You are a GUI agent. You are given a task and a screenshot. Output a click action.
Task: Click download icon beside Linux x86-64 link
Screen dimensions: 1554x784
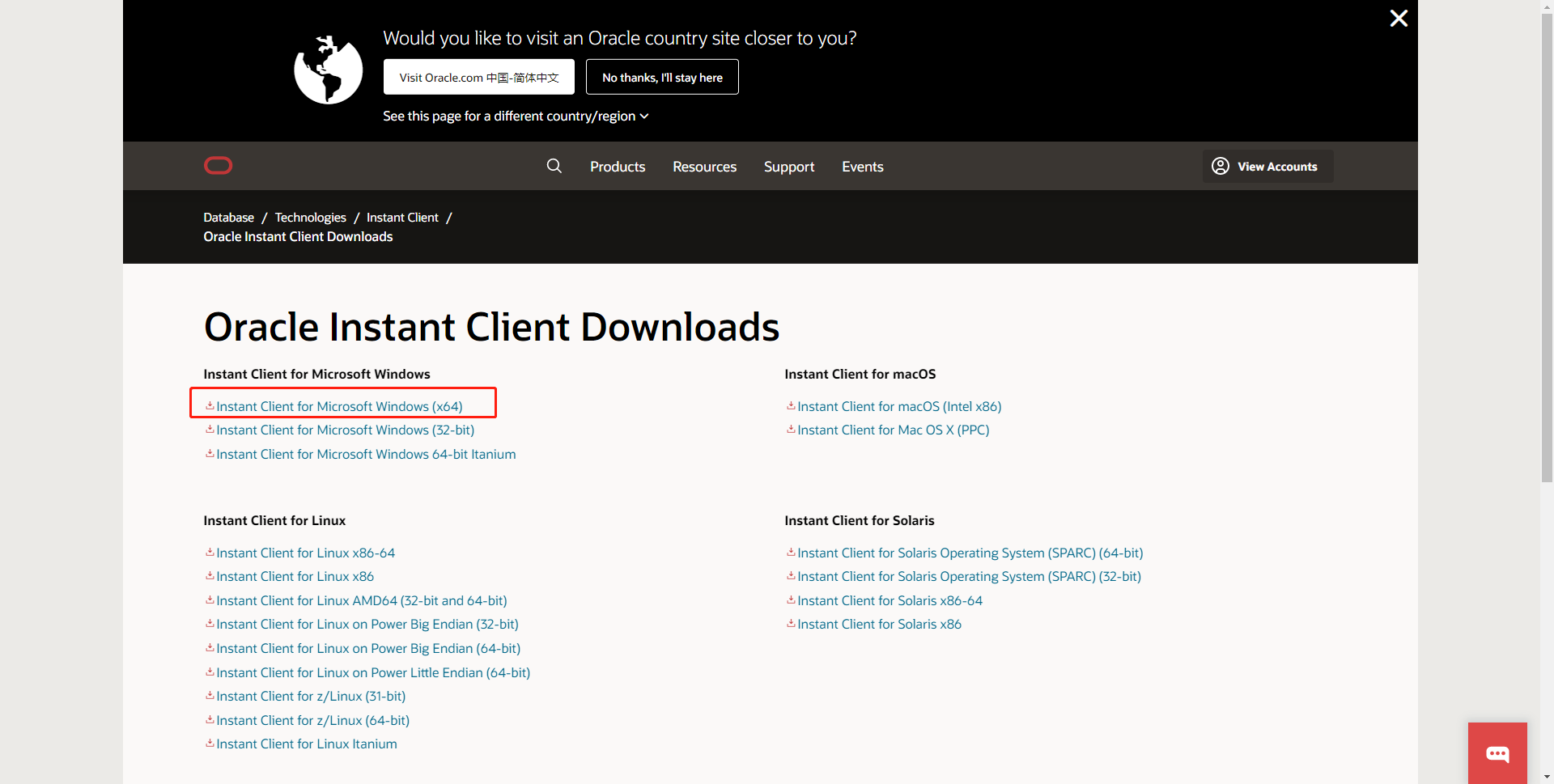[x=210, y=553]
